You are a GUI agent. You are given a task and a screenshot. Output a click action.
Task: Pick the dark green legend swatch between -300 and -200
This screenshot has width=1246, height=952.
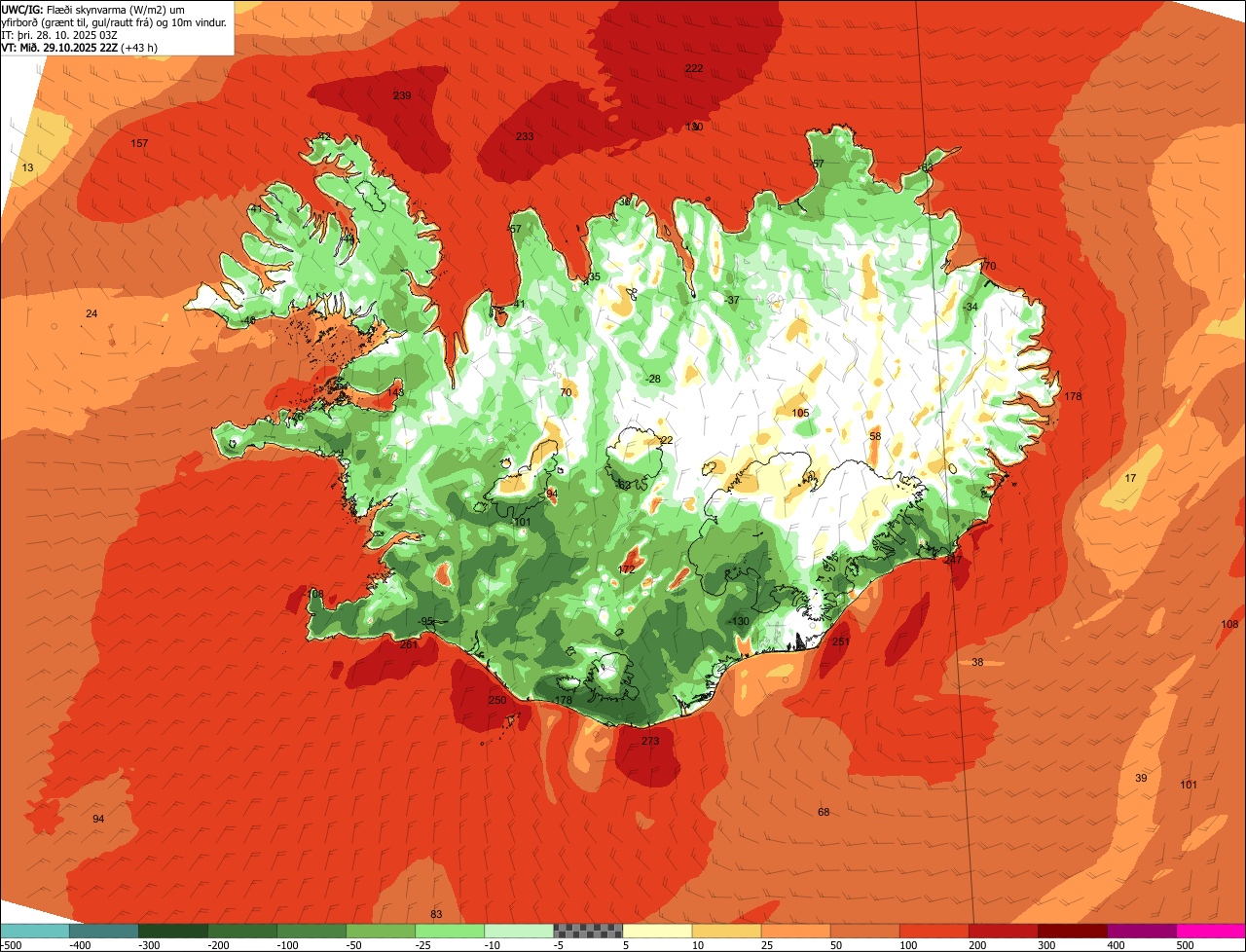pos(173,931)
